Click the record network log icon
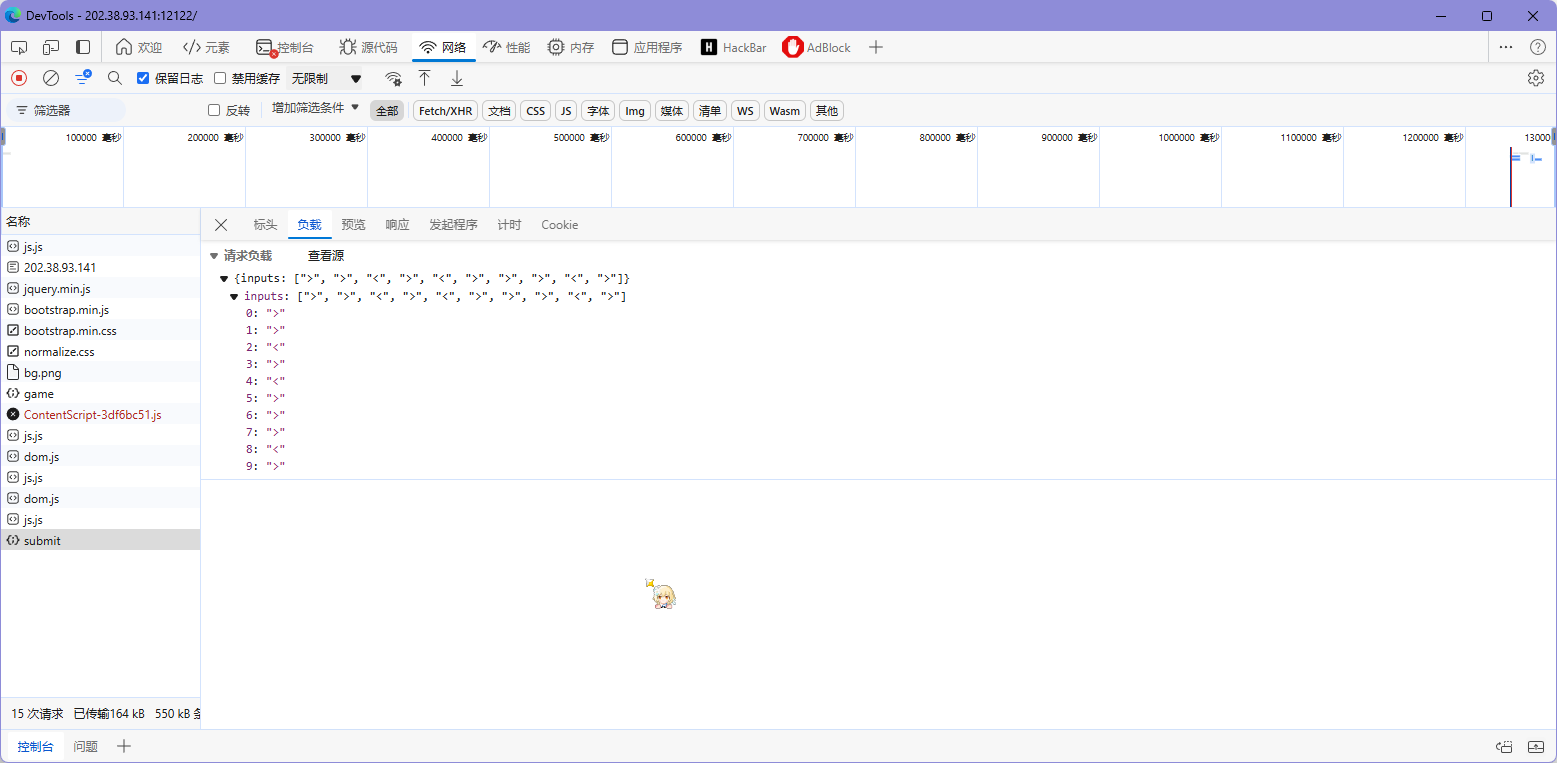 19,78
